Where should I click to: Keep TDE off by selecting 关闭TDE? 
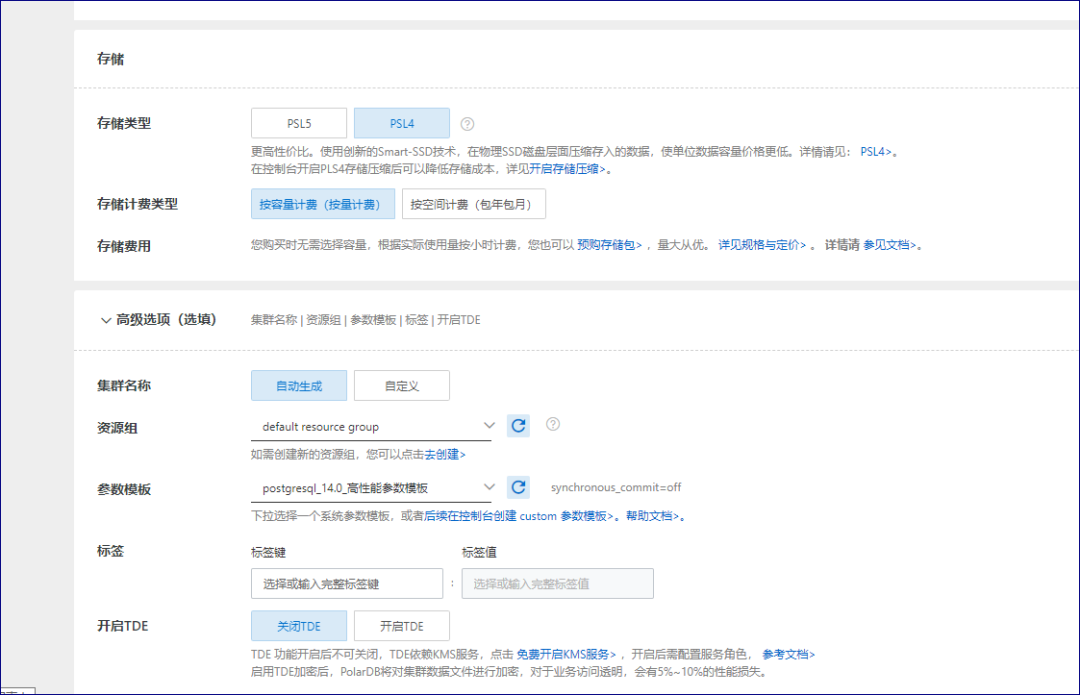(x=298, y=625)
